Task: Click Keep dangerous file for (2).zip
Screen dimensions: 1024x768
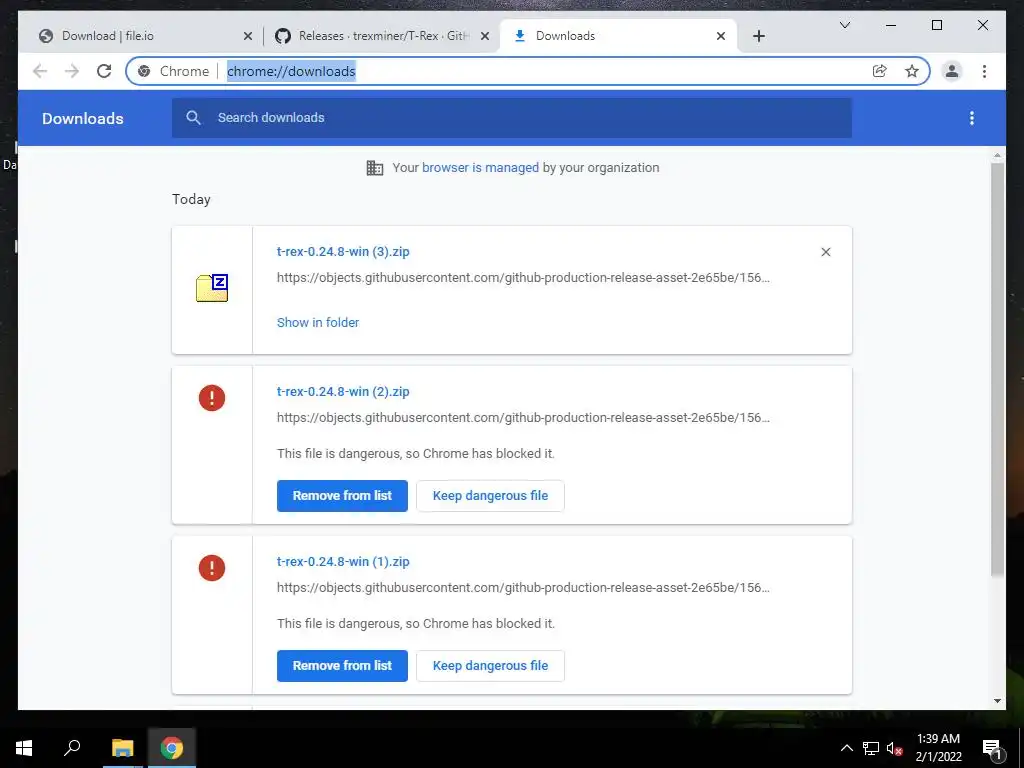Action: pos(490,496)
